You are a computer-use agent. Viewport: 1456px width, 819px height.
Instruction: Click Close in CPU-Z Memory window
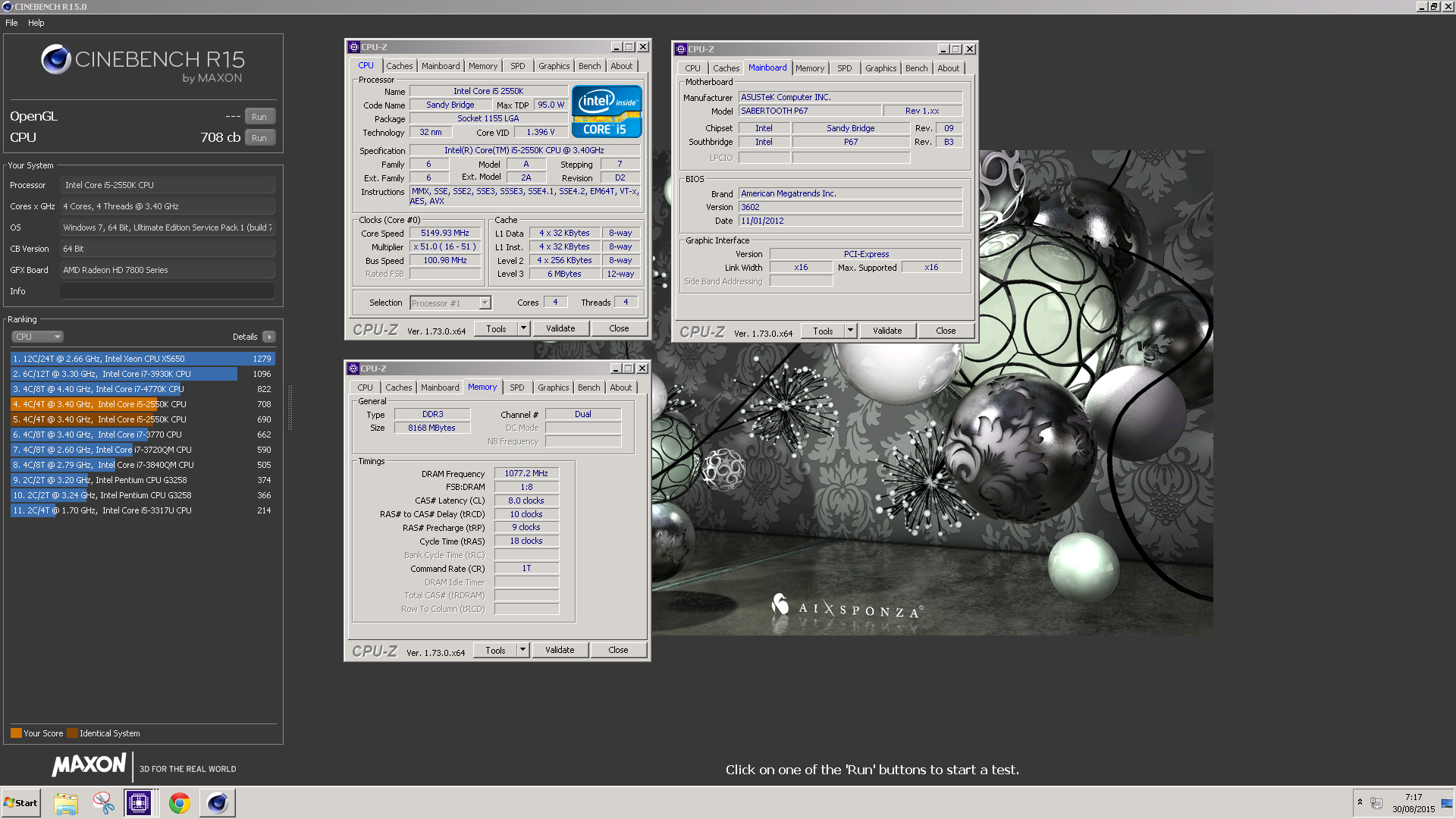(x=618, y=650)
